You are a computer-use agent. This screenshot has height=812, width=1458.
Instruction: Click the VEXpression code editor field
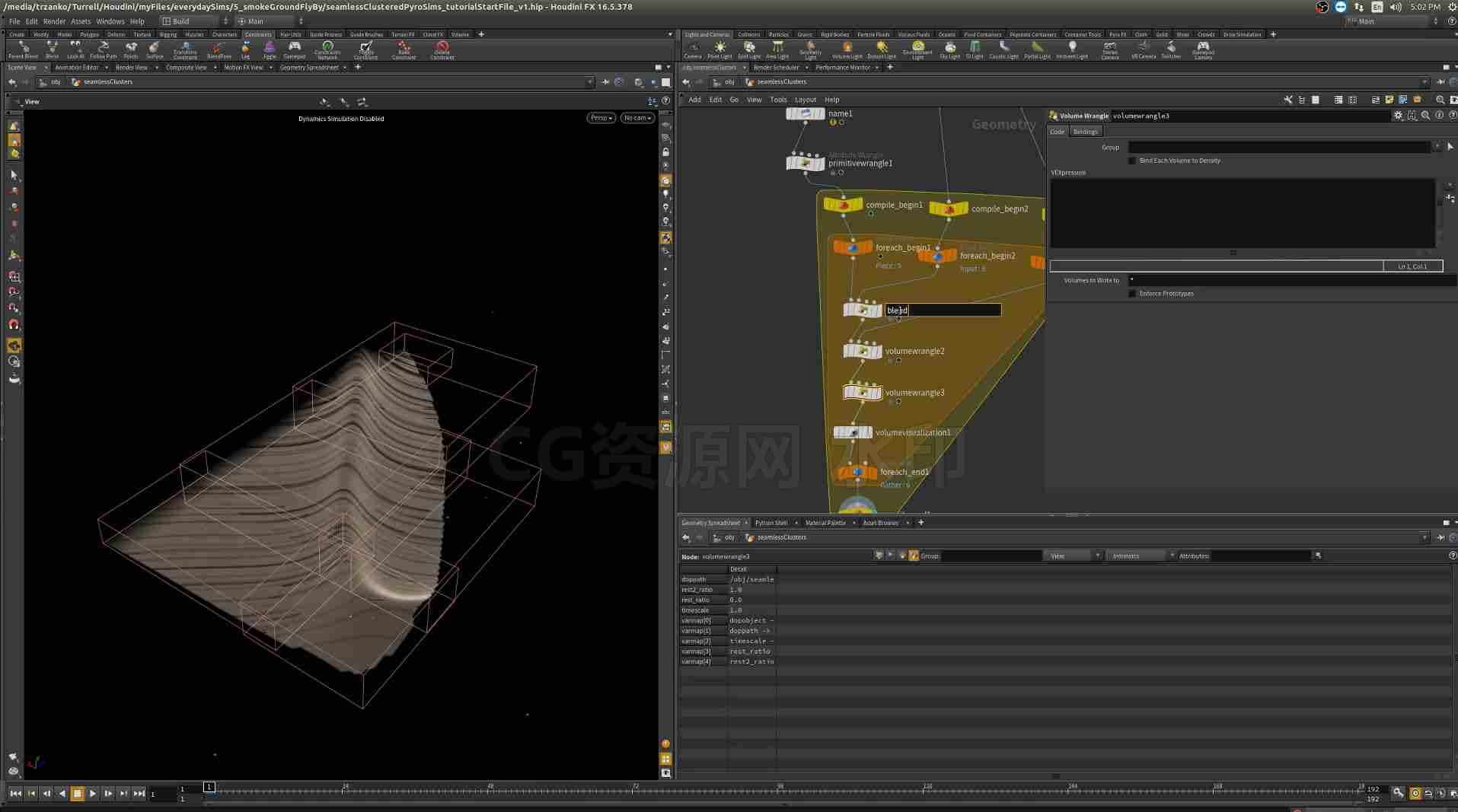[1243, 213]
